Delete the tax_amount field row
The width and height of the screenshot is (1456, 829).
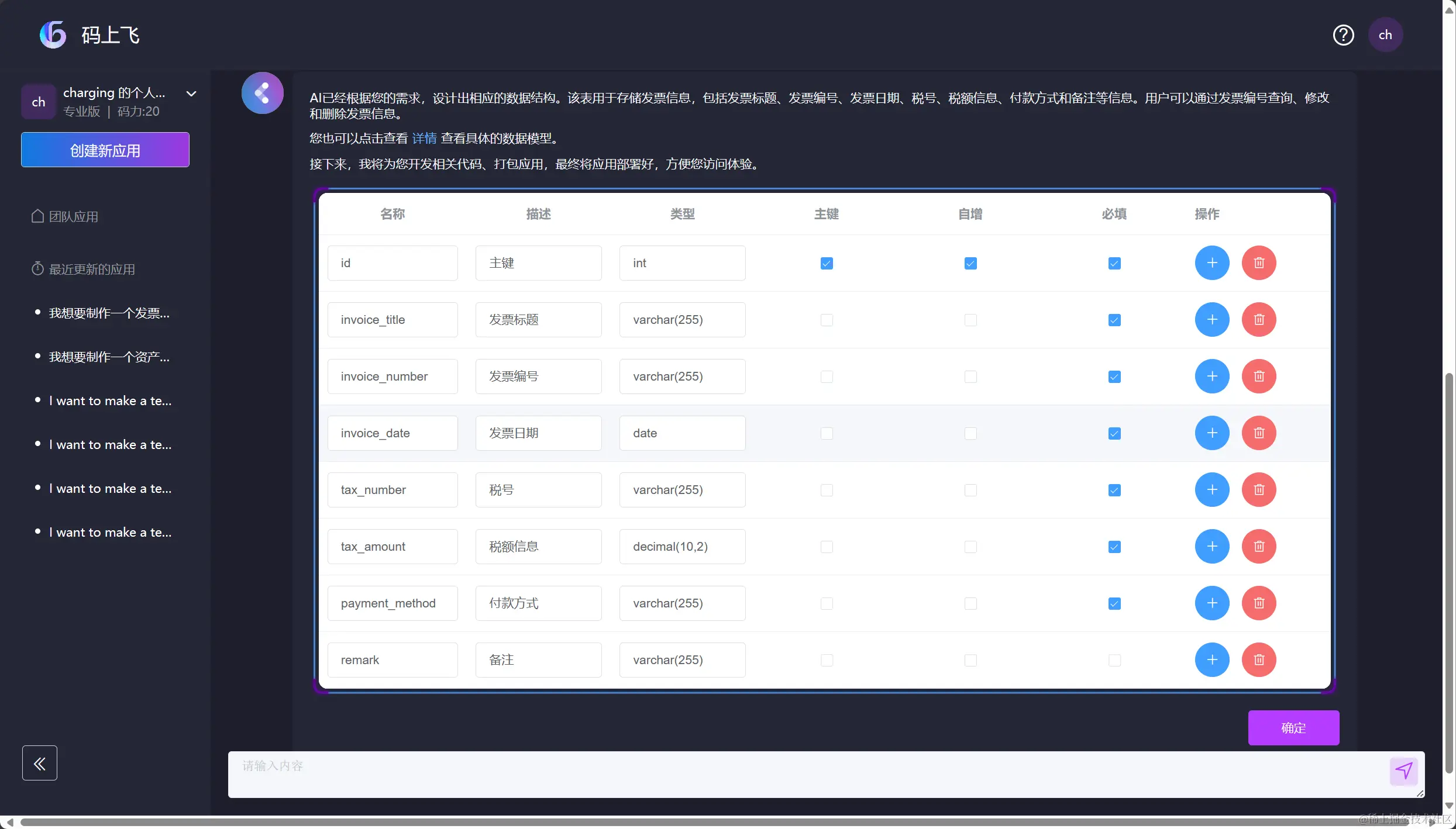(x=1259, y=547)
